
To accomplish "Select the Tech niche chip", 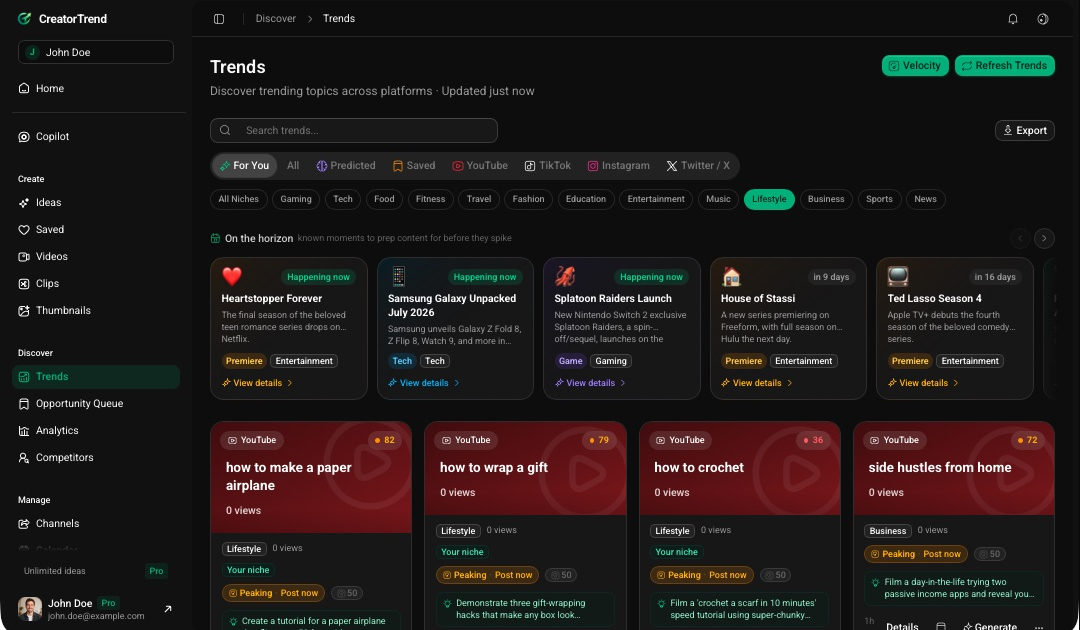I will click(x=343, y=199).
